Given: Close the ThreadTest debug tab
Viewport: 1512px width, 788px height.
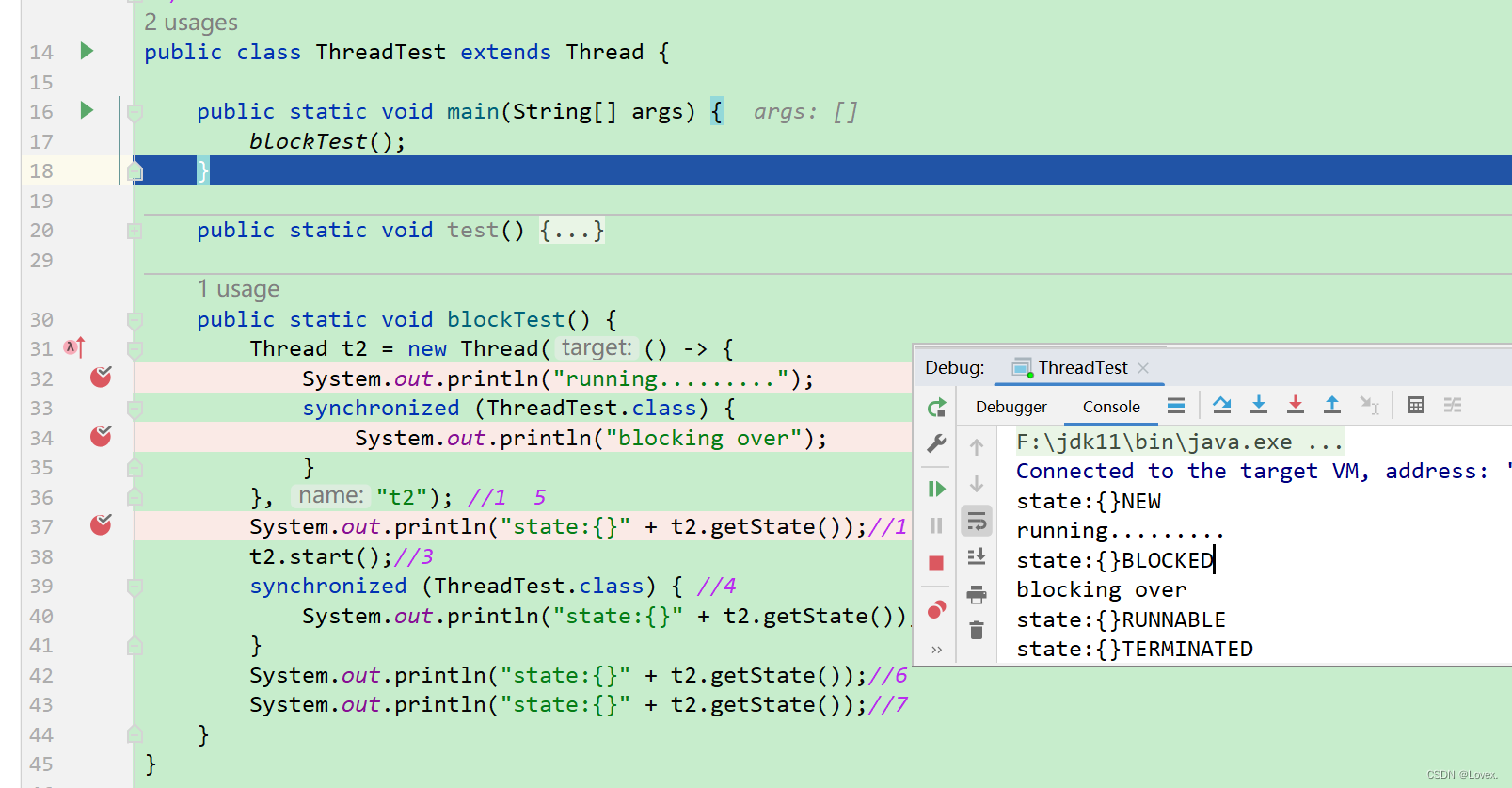Looking at the screenshot, I should point(1143,368).
